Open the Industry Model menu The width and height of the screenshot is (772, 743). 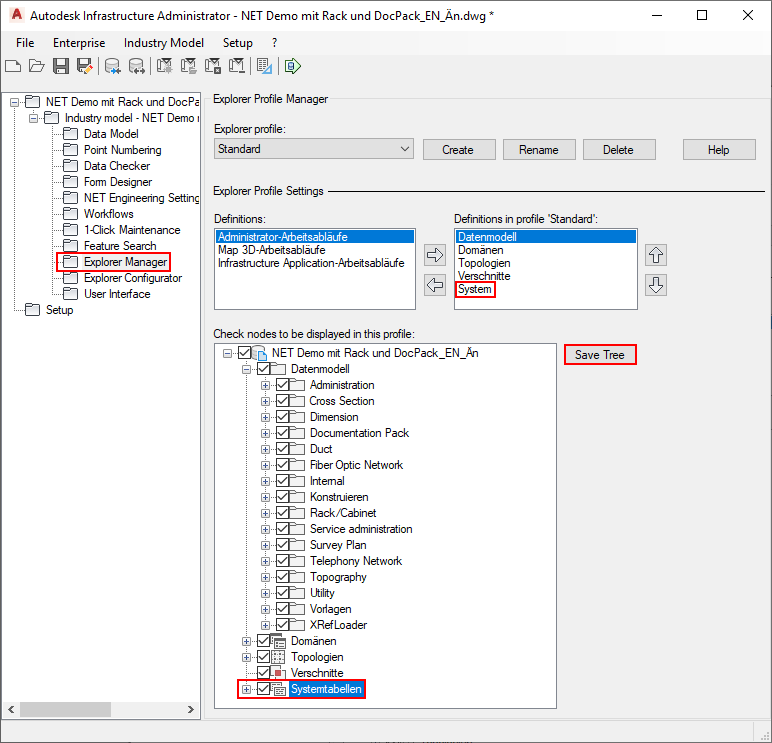tap(163, 43)
